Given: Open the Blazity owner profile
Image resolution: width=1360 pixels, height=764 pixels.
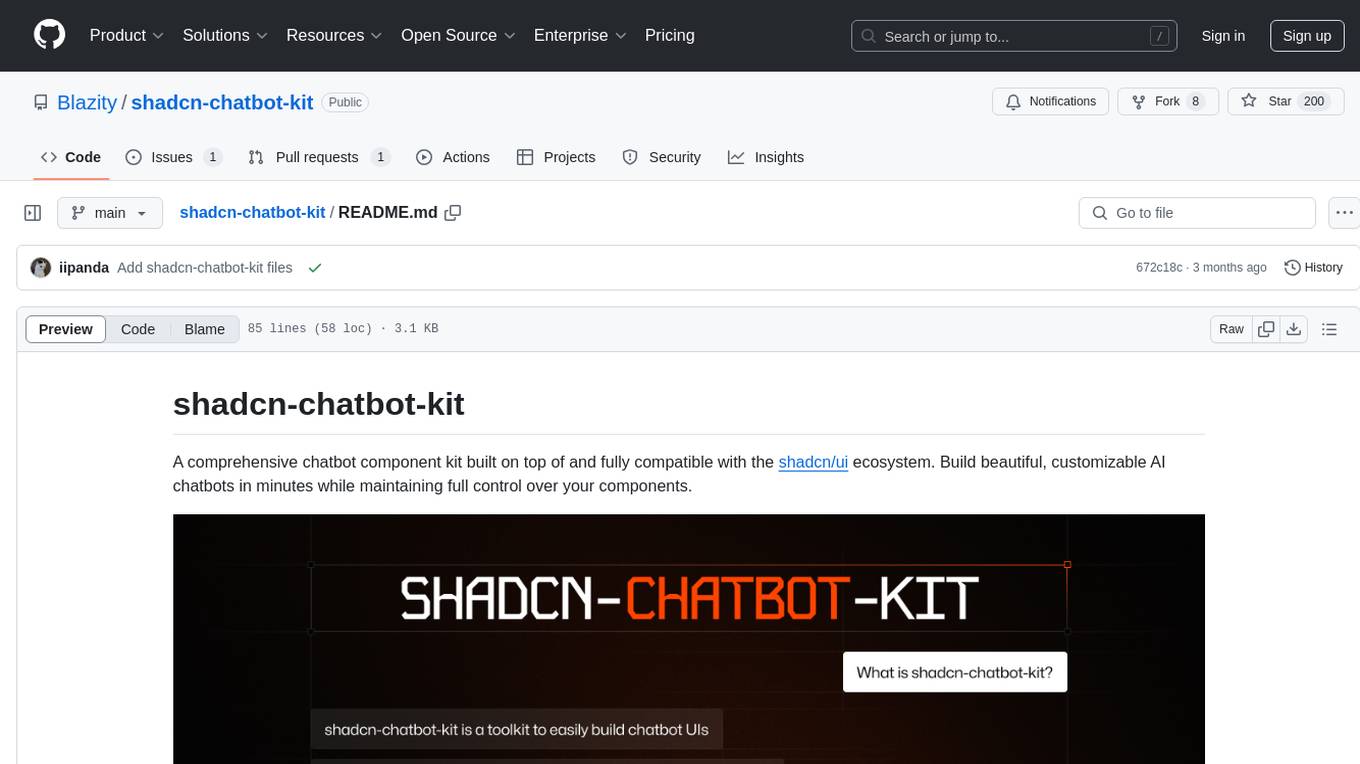Looking at the screenshot, I should [x=87, y=102].
